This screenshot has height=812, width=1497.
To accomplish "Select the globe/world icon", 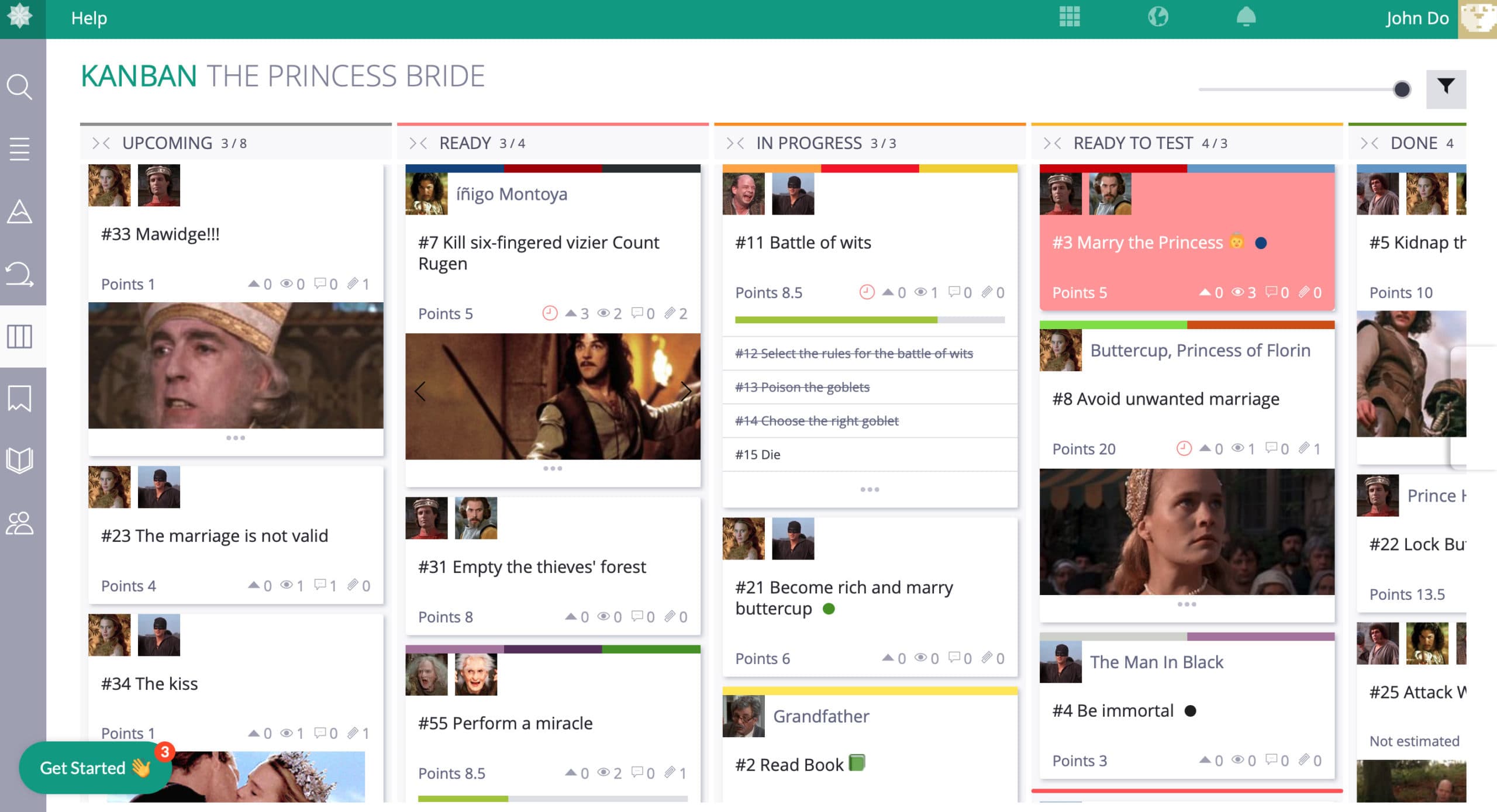I will coord(1158,18).
